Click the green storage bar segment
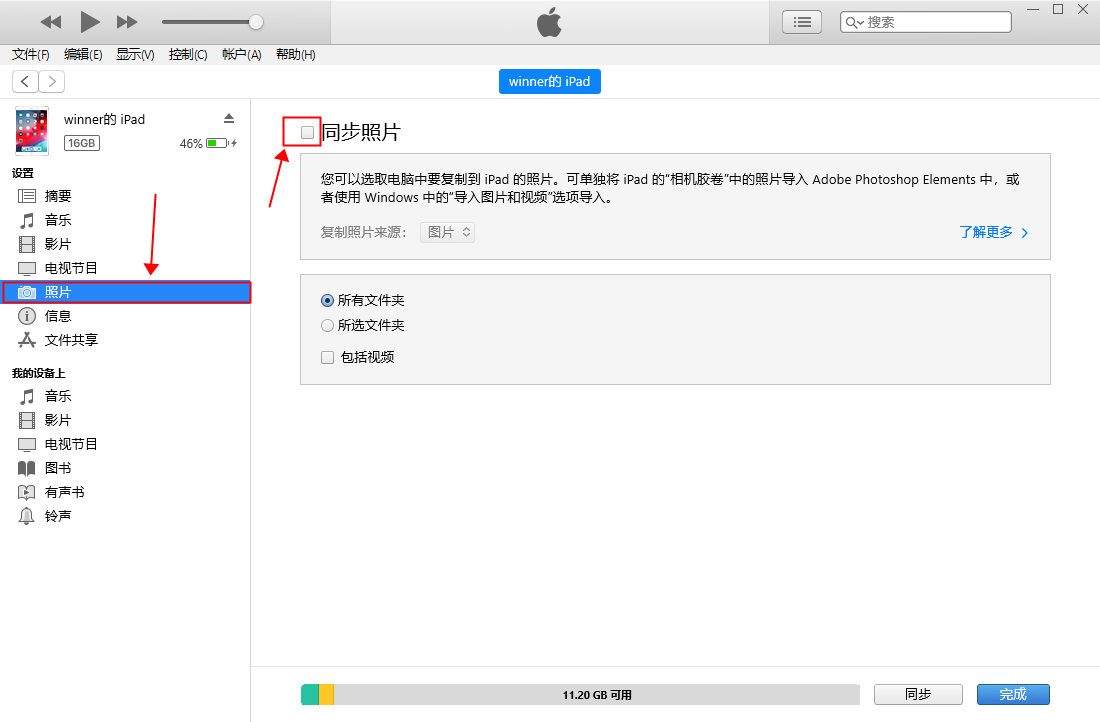This screenshot has height=722, width=1100. pos(310,695)
